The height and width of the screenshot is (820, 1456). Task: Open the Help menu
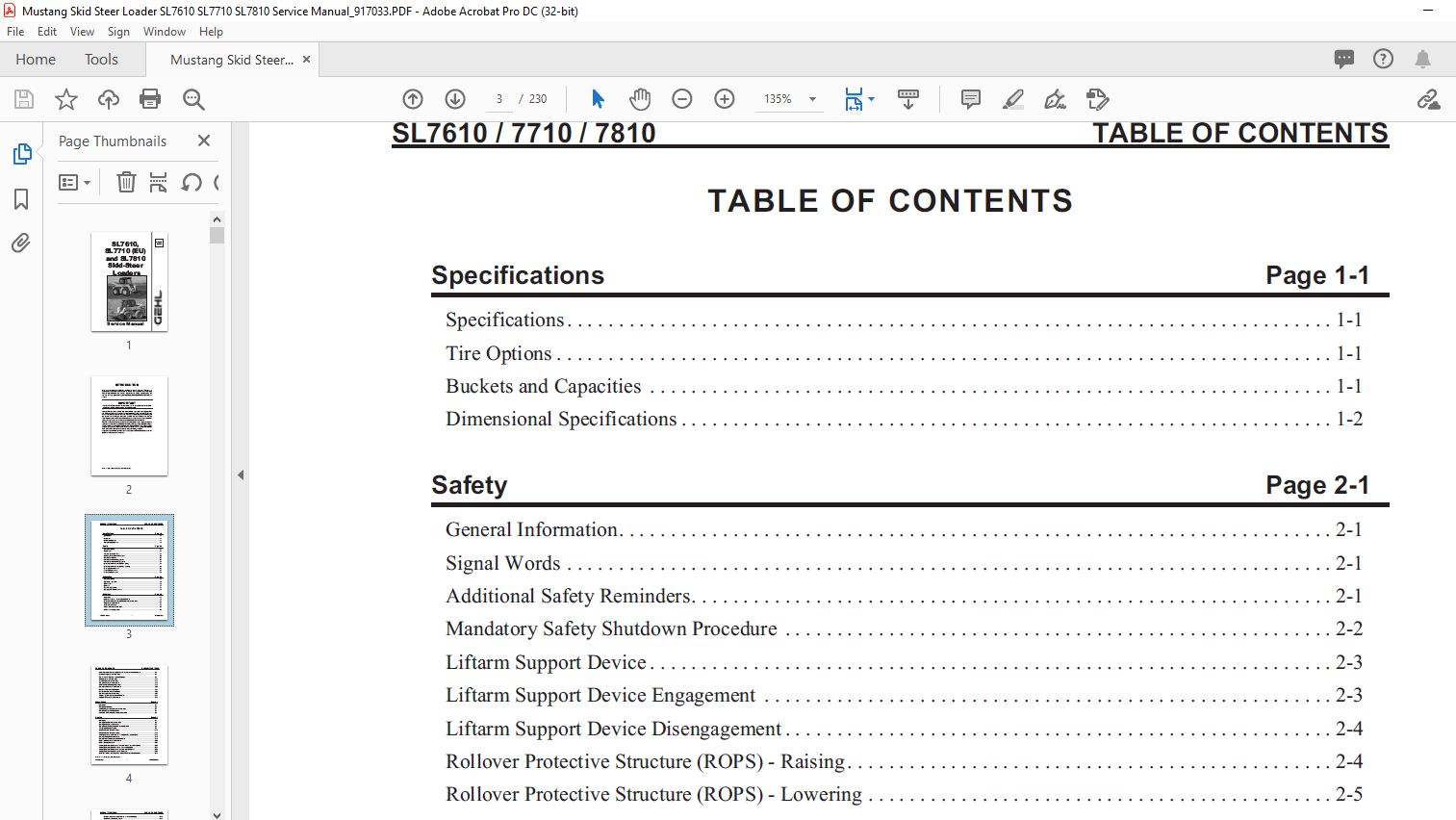211,32
